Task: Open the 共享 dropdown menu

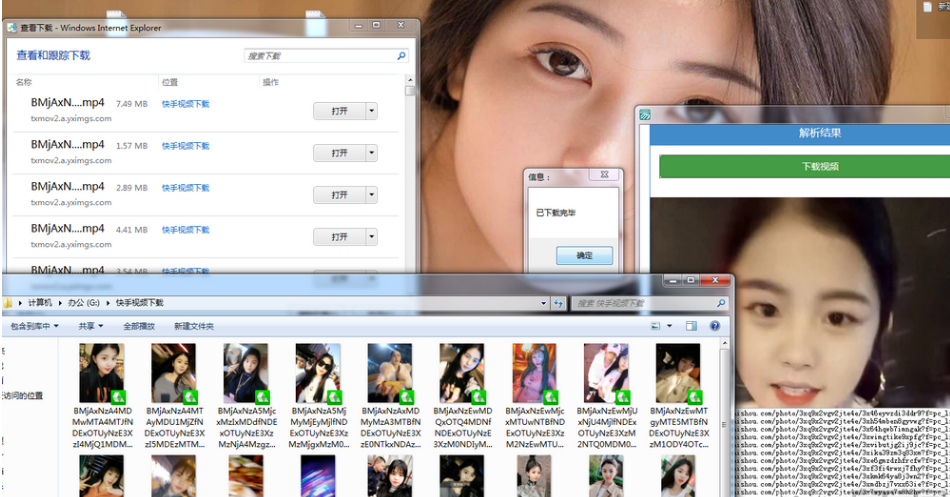Action: click(90, 326)
